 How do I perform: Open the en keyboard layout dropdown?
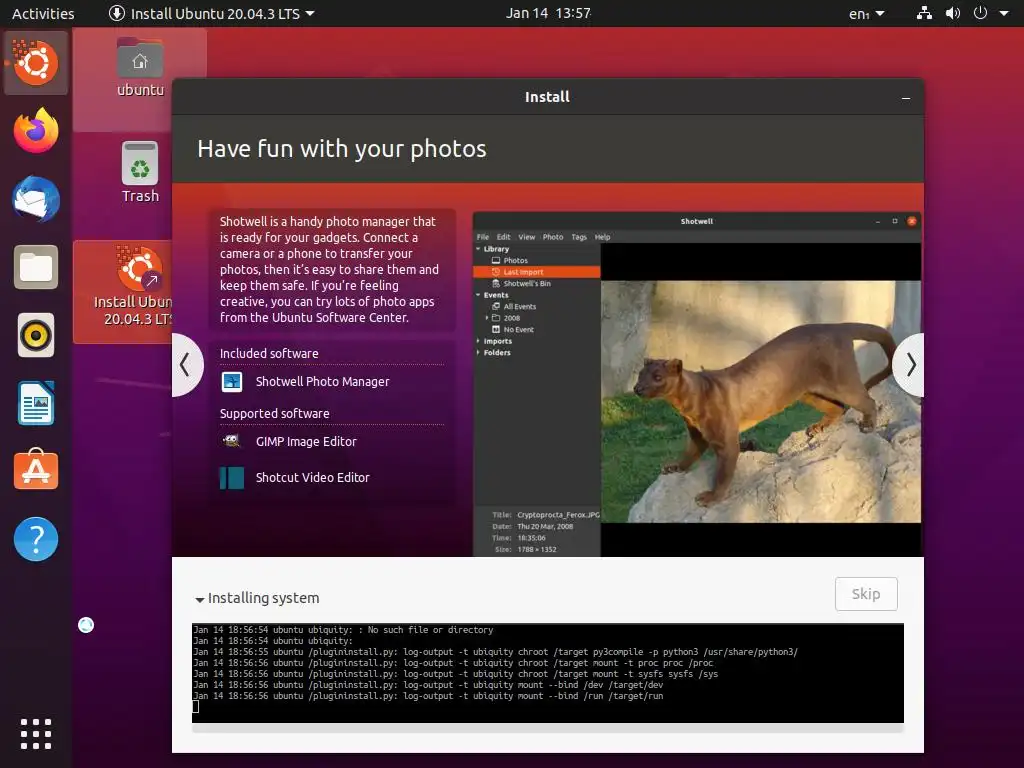[867, 13]
